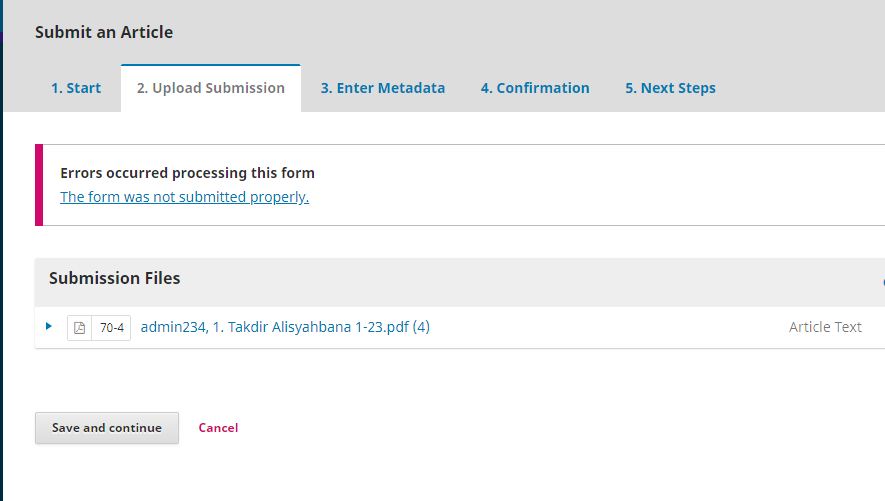Cancel the article submission
885x501 pixels.
pos(218,428)
